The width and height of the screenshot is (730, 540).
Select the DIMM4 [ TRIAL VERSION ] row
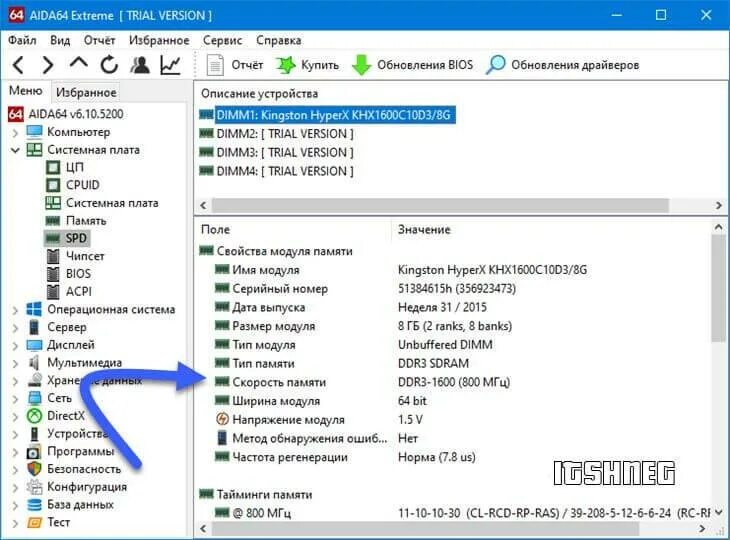coord(276,171)
